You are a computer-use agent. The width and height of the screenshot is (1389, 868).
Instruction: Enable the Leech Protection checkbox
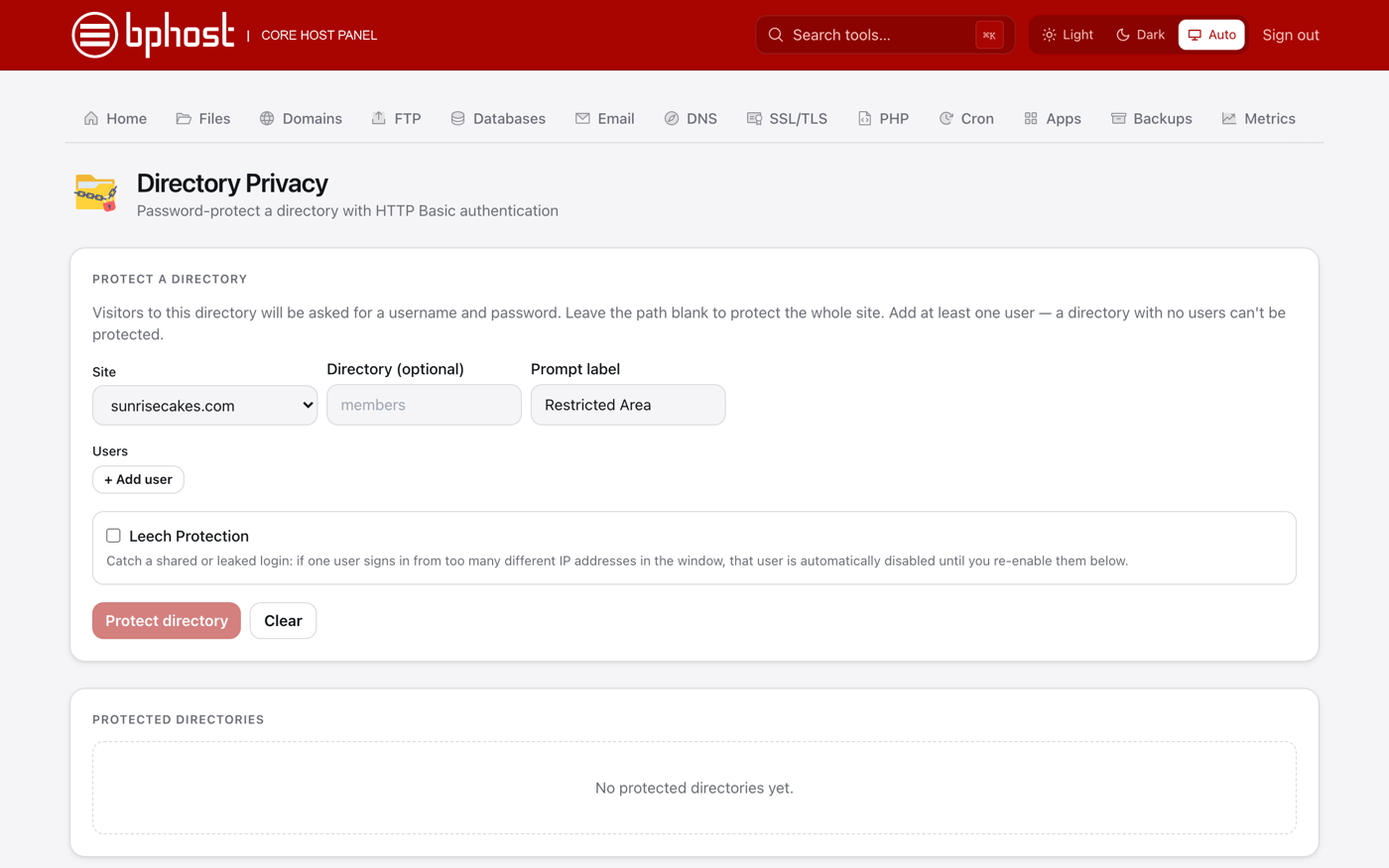[113, 536]
